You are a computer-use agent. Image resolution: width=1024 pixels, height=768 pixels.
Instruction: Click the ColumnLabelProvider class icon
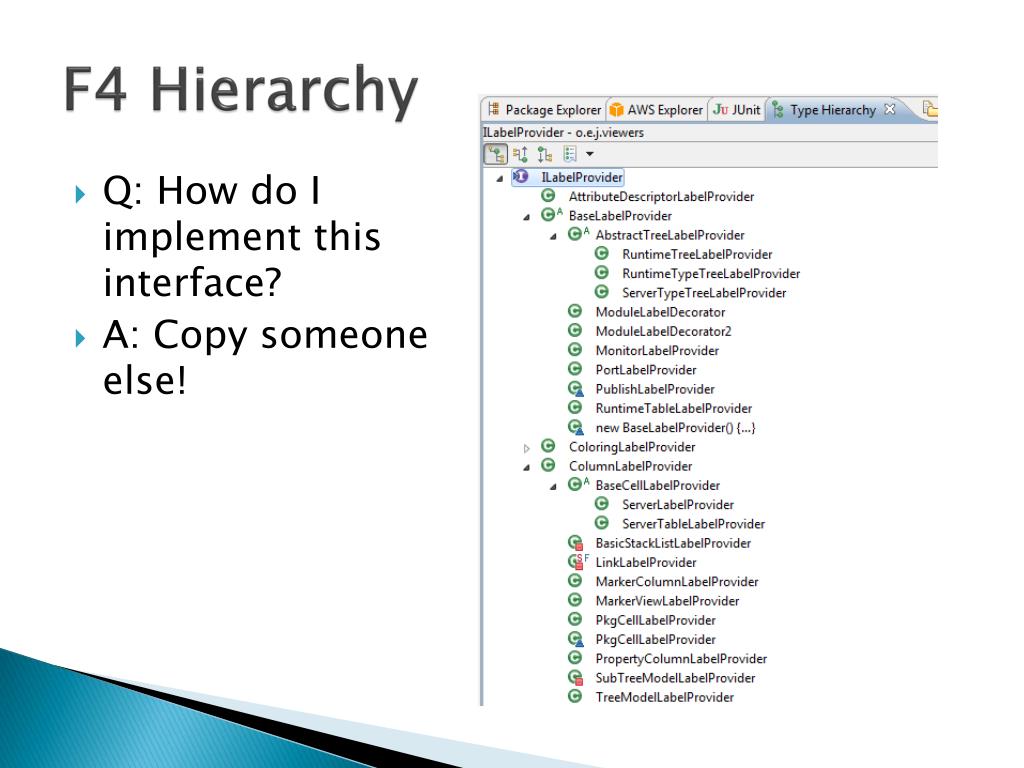(x=548, y=465)
